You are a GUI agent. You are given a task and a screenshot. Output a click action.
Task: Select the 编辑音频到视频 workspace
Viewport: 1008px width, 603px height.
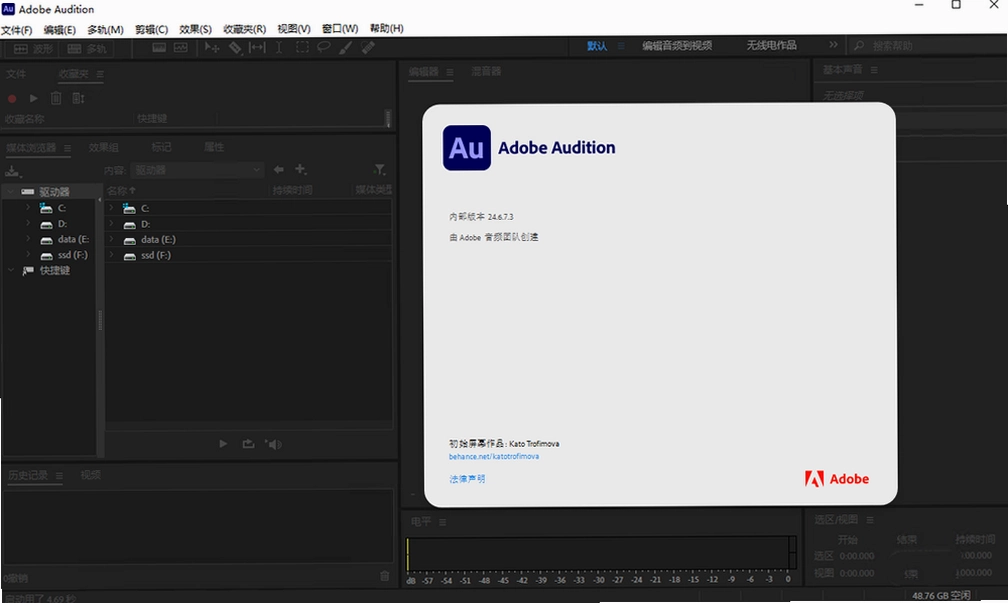click(677, 46)
